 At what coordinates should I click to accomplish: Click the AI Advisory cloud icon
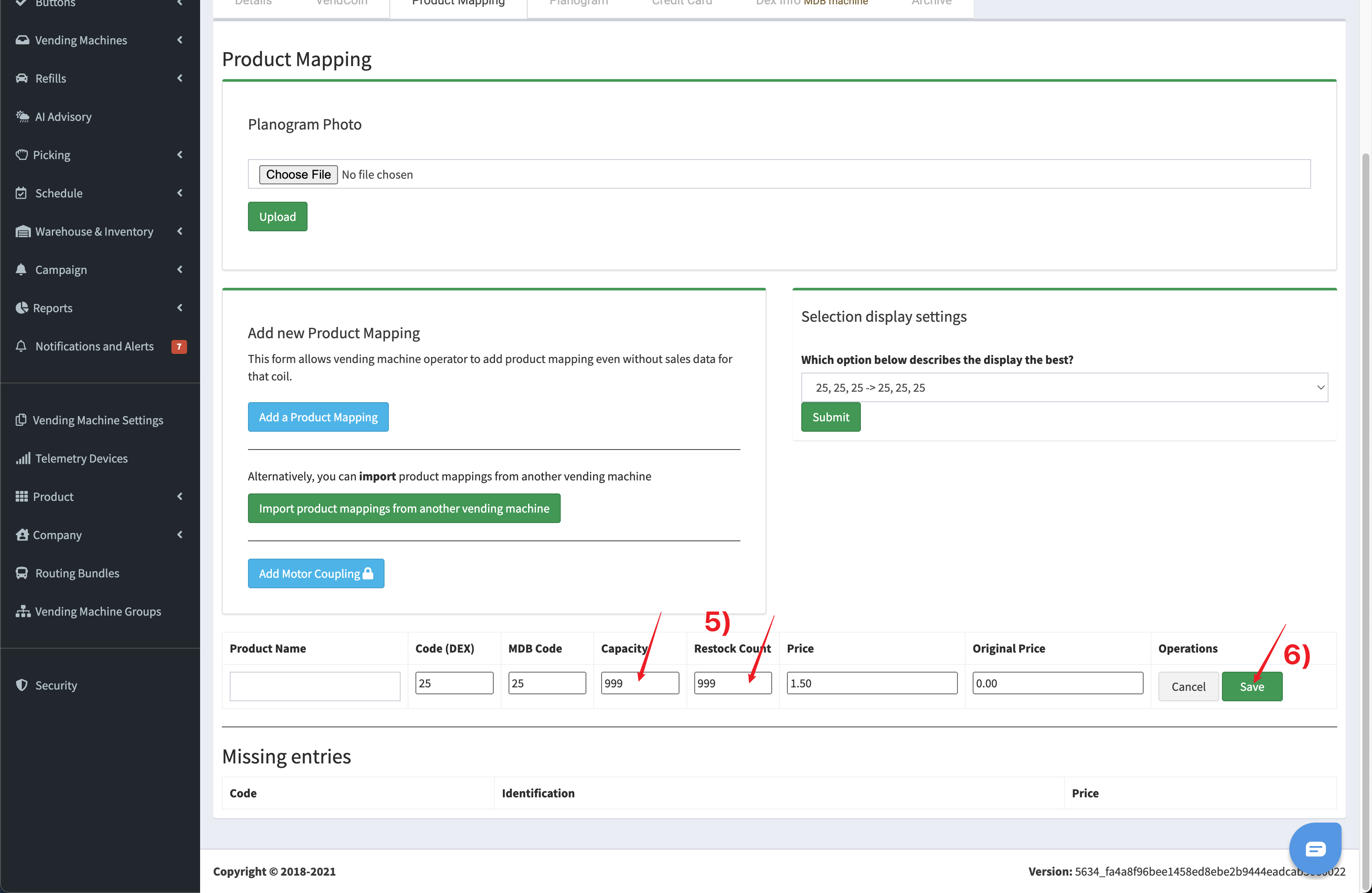[22, 117]
